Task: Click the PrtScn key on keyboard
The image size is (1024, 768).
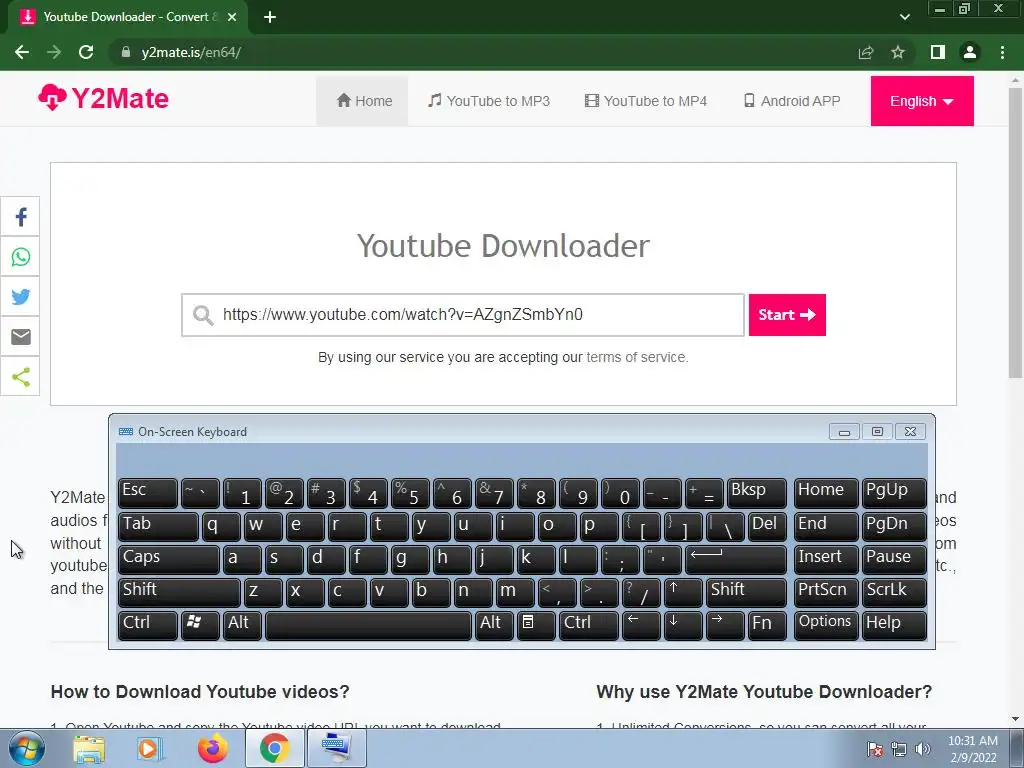Action: 826,592
